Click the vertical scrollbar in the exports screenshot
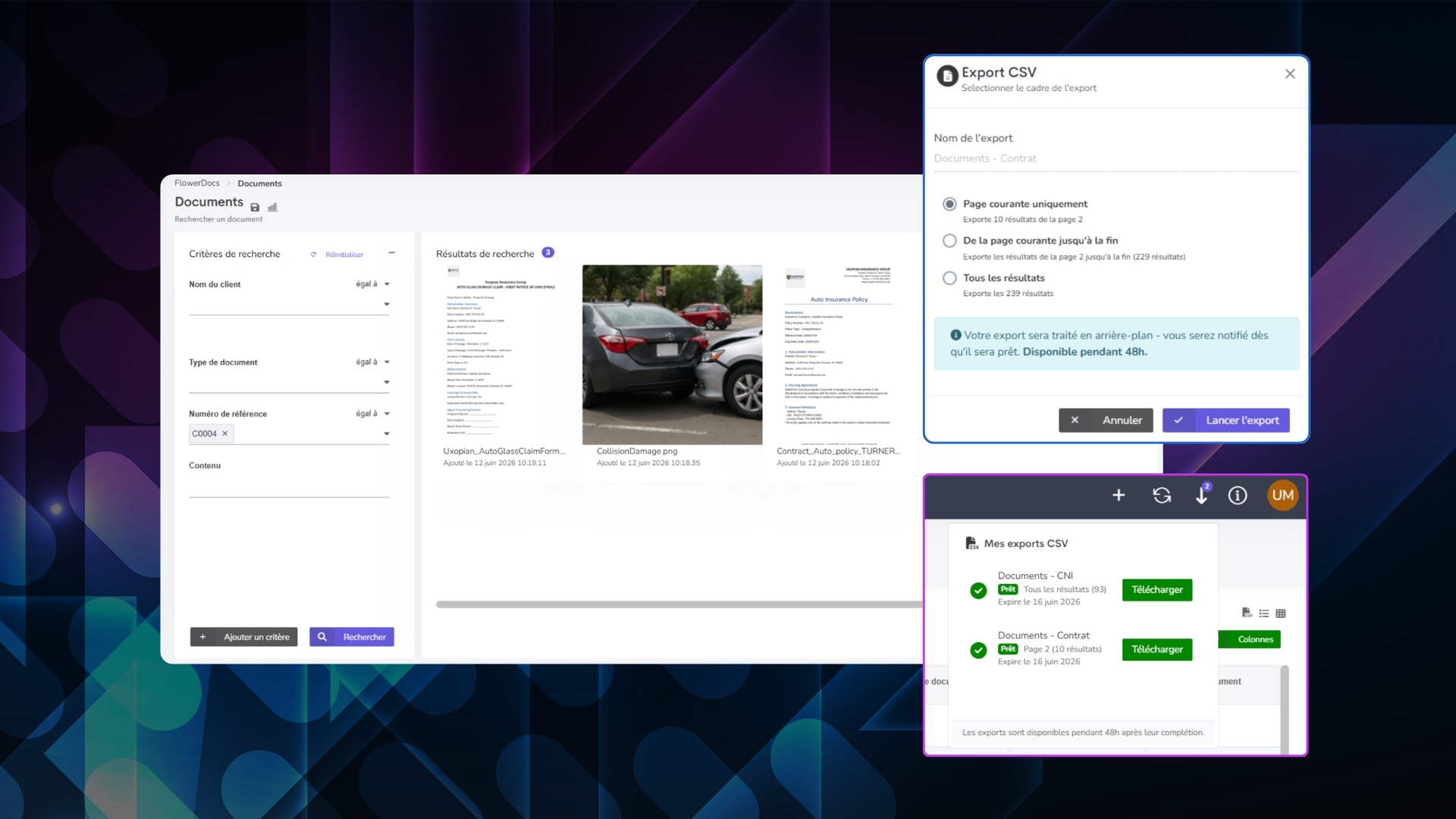Screen dimensions: 1456x819 pos(1284,709)
